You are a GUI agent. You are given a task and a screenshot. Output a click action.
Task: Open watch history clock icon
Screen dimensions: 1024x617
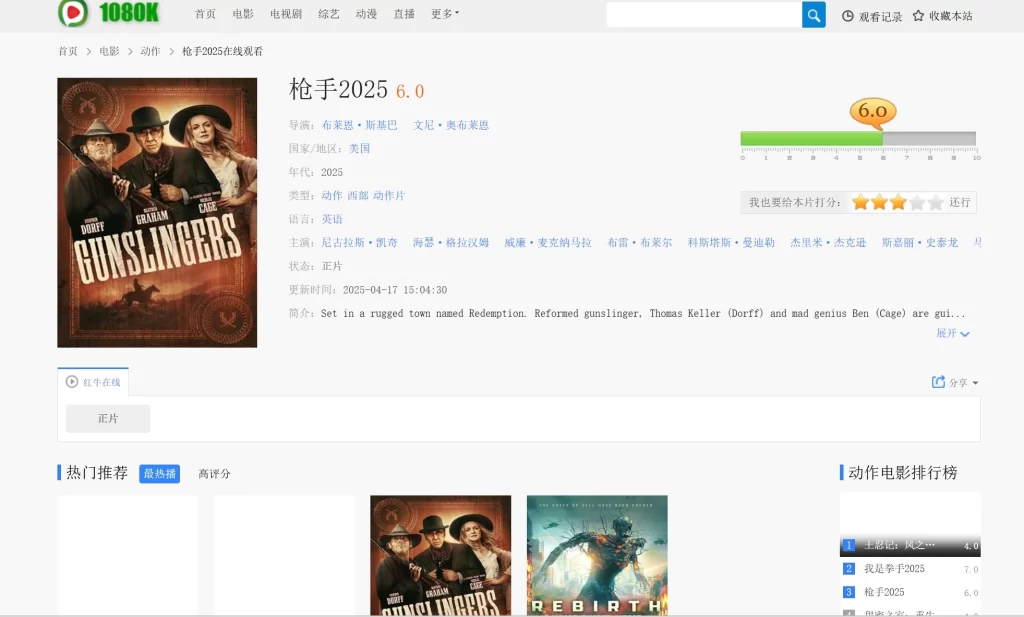[848, 16]
